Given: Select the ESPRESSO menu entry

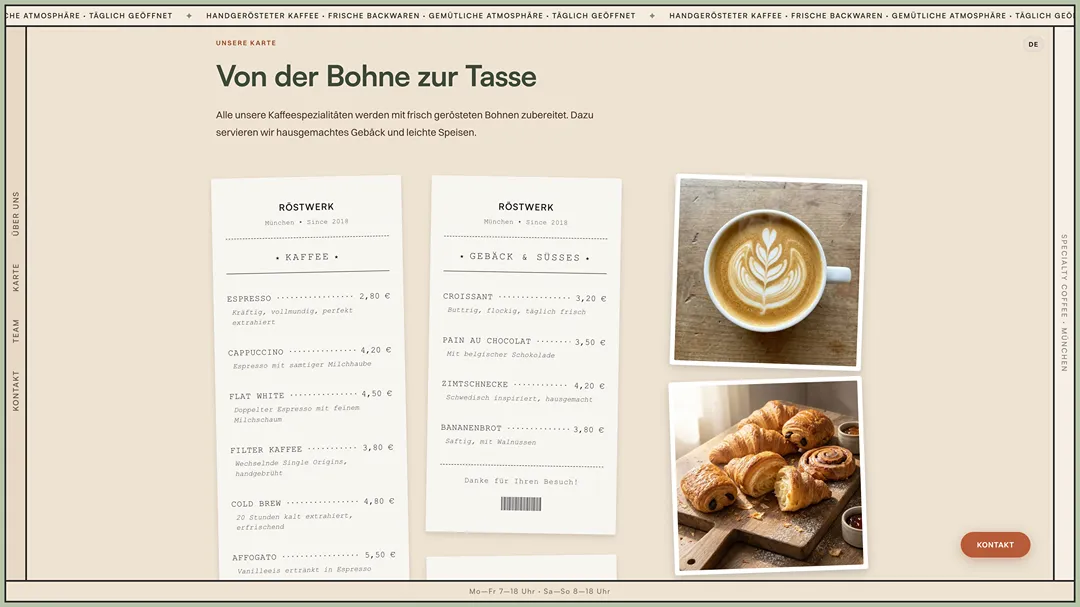Looking at the screenshot, I should coord(310,298).
